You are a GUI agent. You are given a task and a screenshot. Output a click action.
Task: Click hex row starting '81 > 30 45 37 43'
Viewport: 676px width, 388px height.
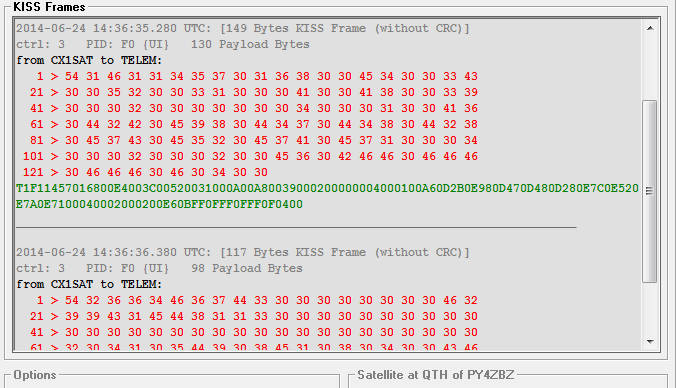[254, 140]
